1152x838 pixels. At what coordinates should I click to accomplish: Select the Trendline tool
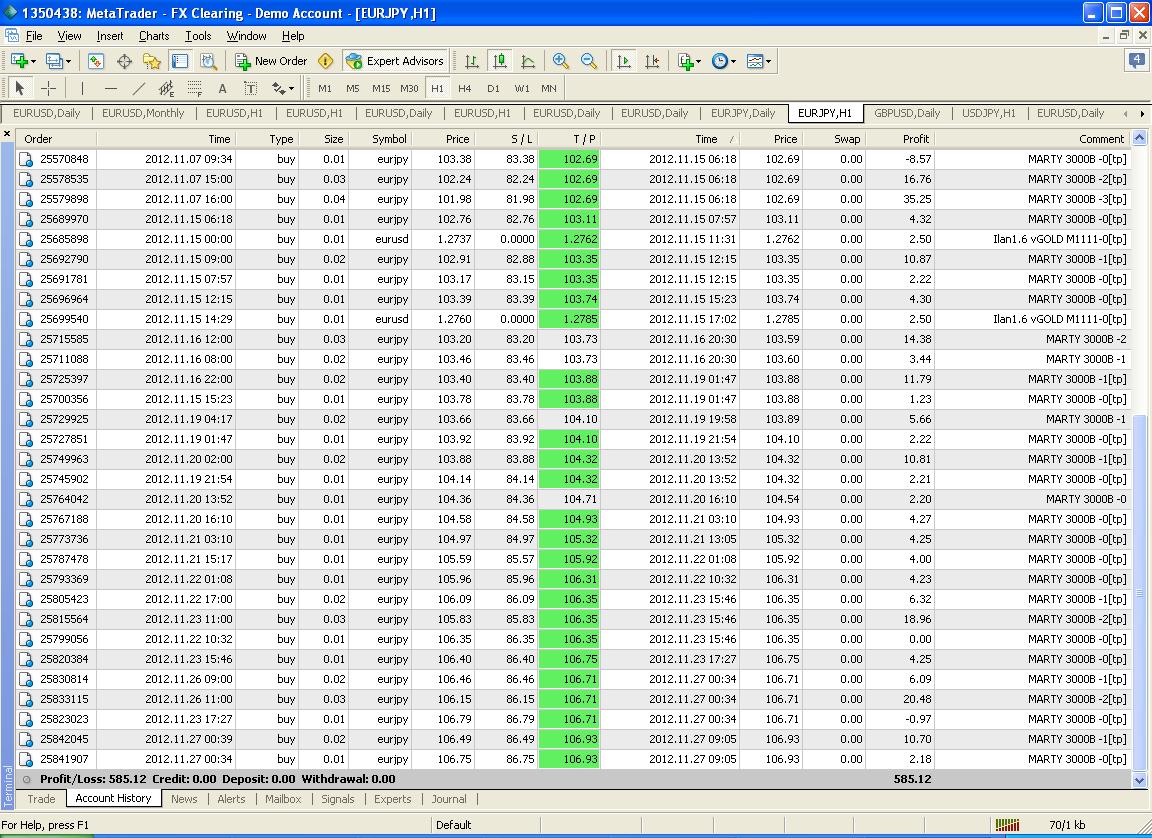(x=138, y=89)
